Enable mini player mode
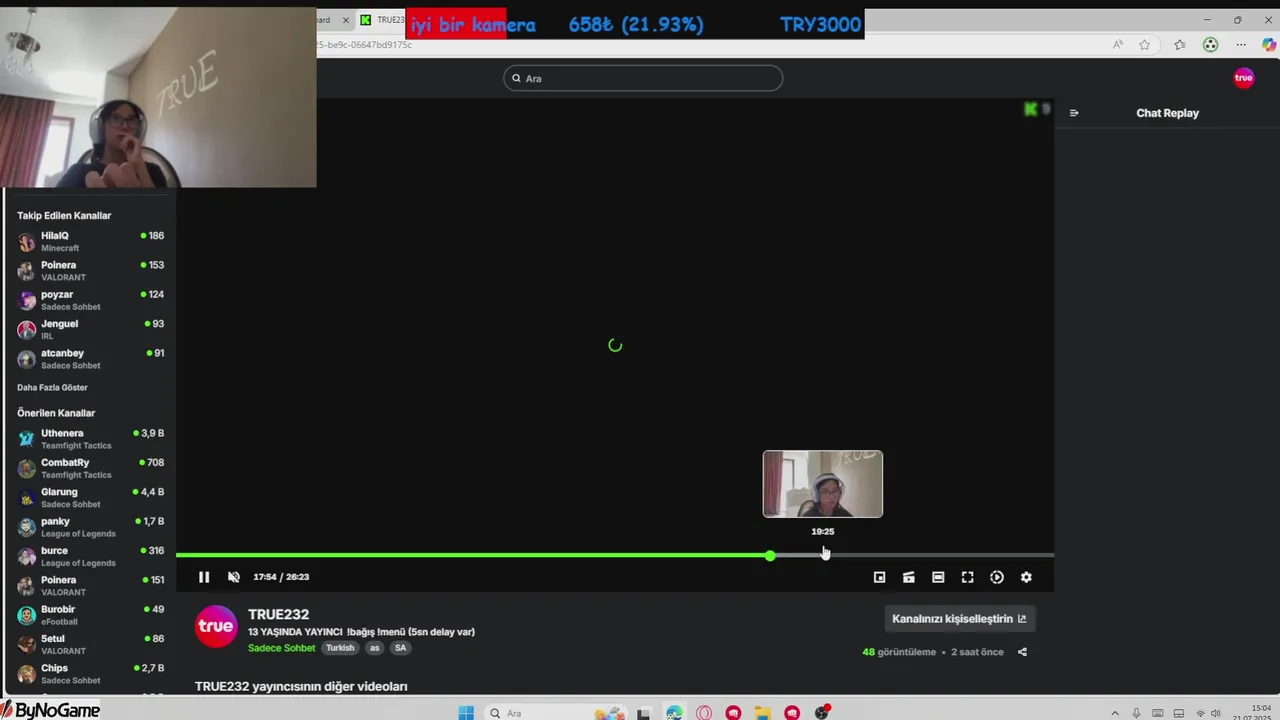 [x=879, y=577]
